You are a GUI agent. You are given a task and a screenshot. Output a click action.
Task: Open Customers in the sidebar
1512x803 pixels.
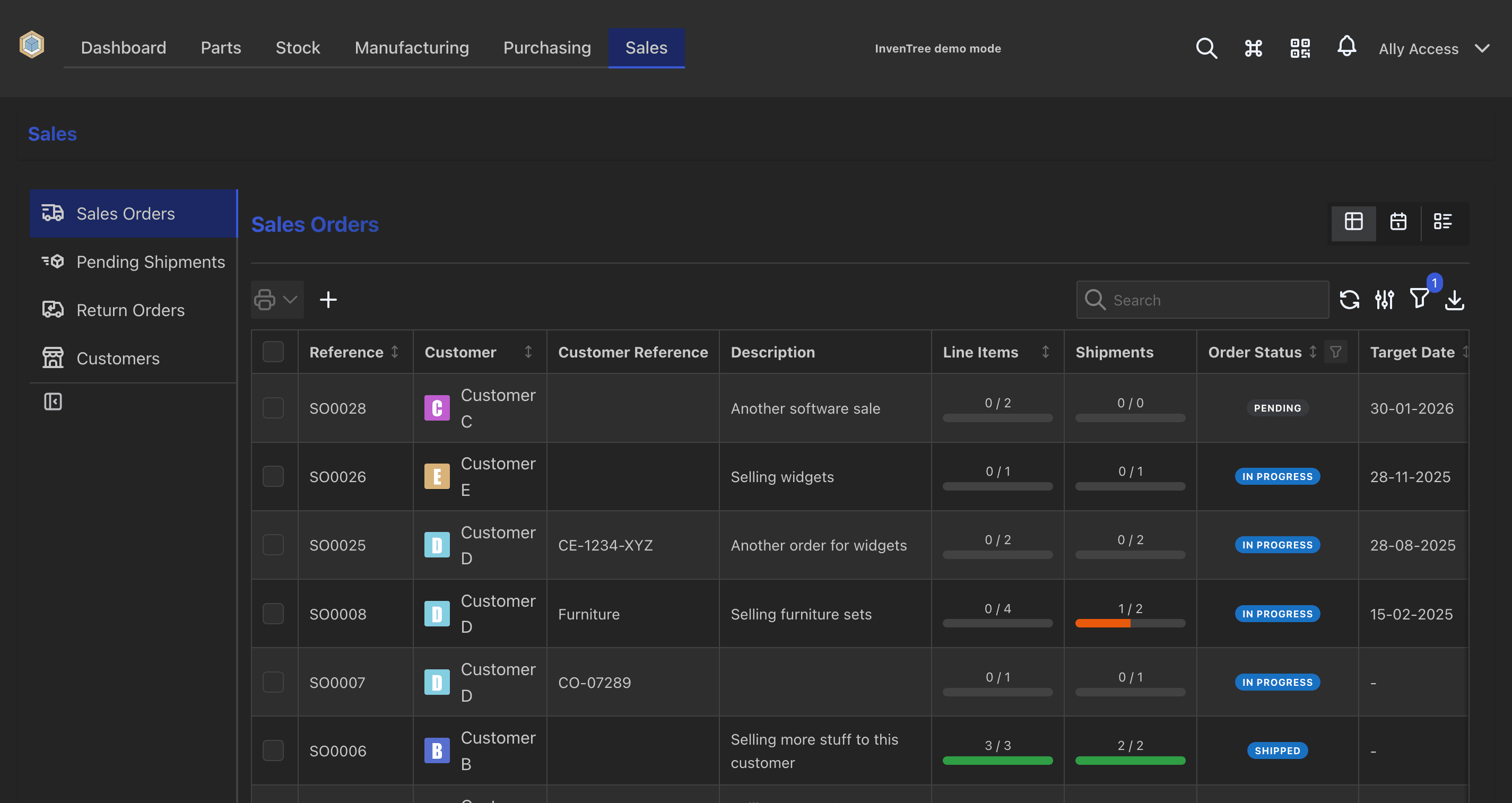[x=133, y=358]
